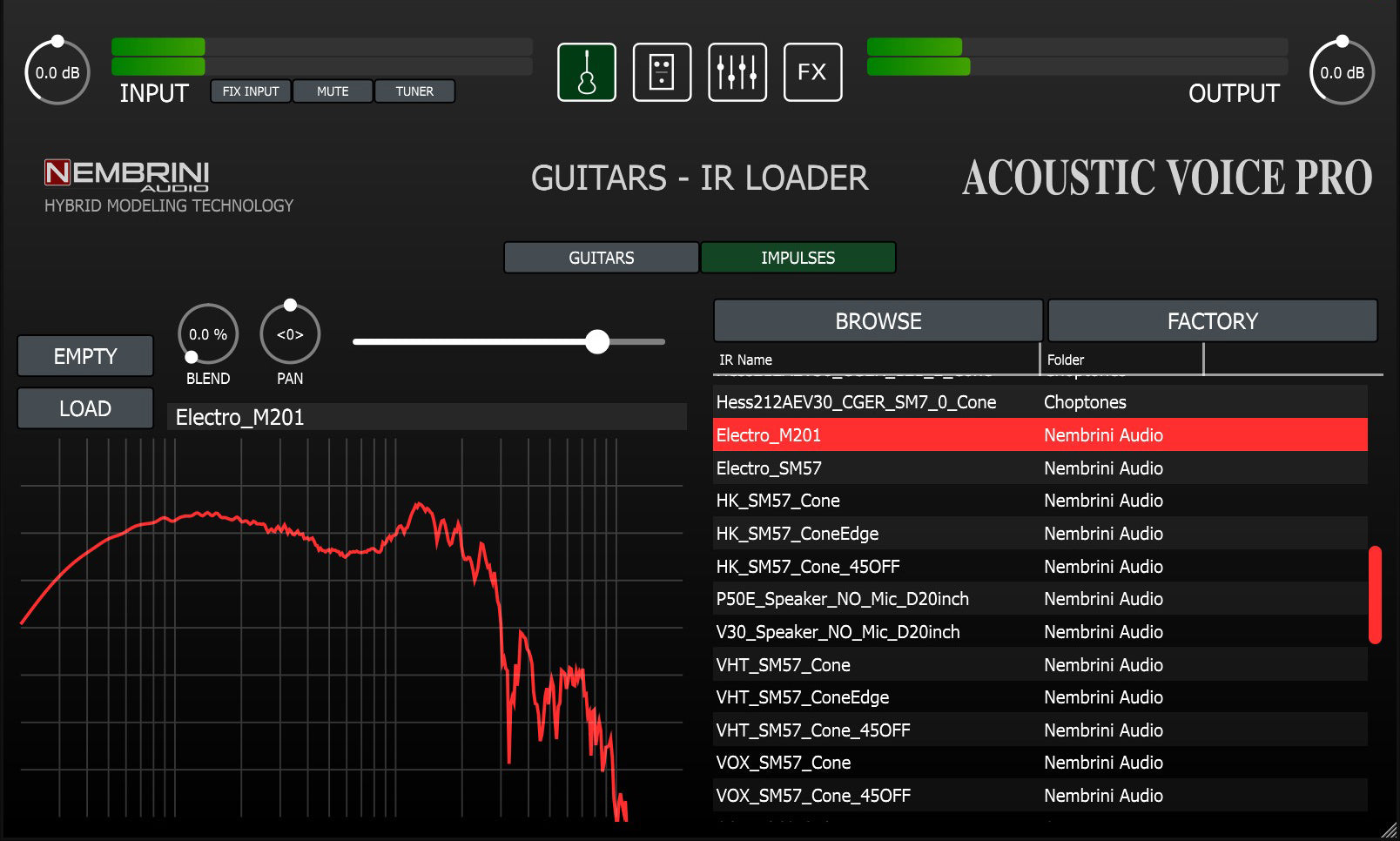The width and height of the screenshot is (1400, 841).
Task: Switch to the IMPULSES tab
Action: coord(798,258)
